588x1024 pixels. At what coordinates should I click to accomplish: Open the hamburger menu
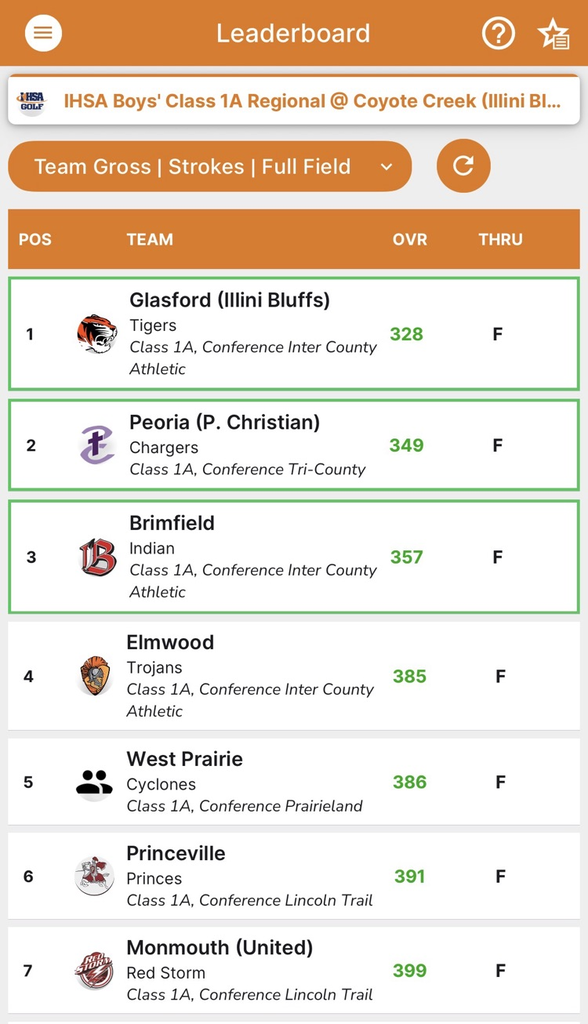point(43,33)
